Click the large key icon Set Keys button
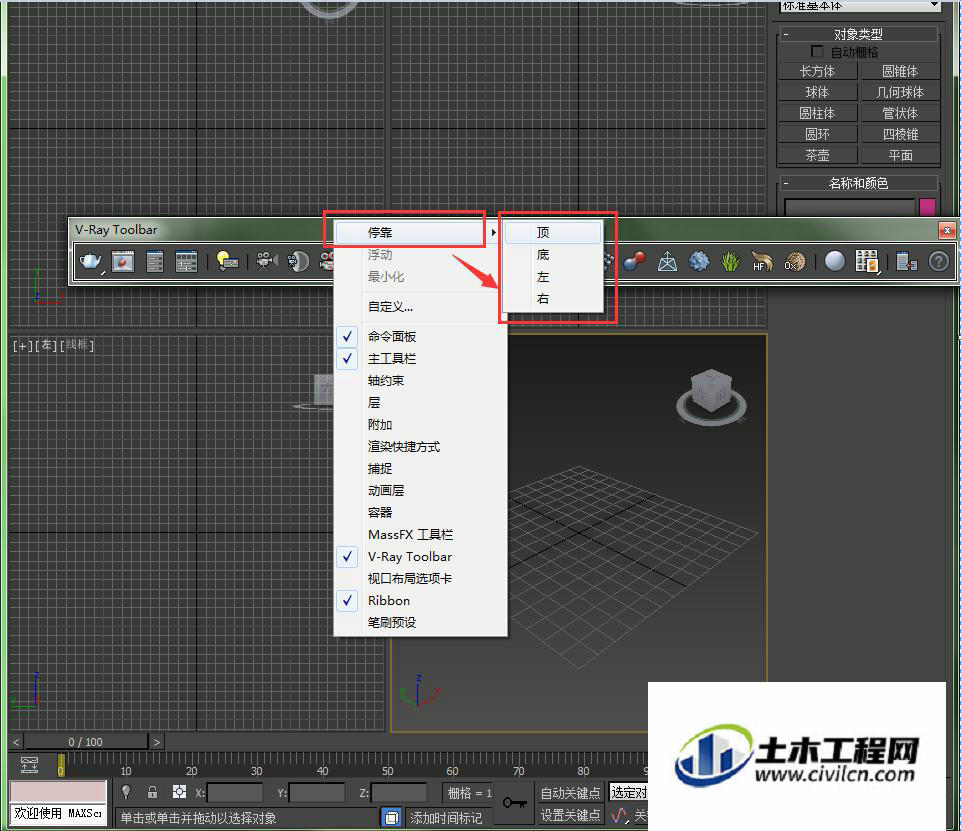The width and height of the screenshot is (961, 831). coord(514,803)
